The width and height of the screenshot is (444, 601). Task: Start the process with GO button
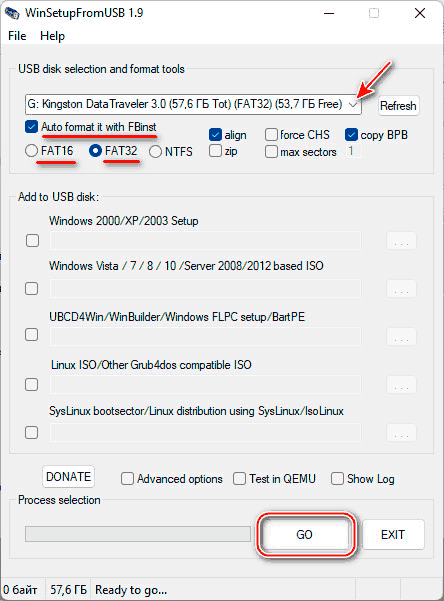click(x=305, y=534)
